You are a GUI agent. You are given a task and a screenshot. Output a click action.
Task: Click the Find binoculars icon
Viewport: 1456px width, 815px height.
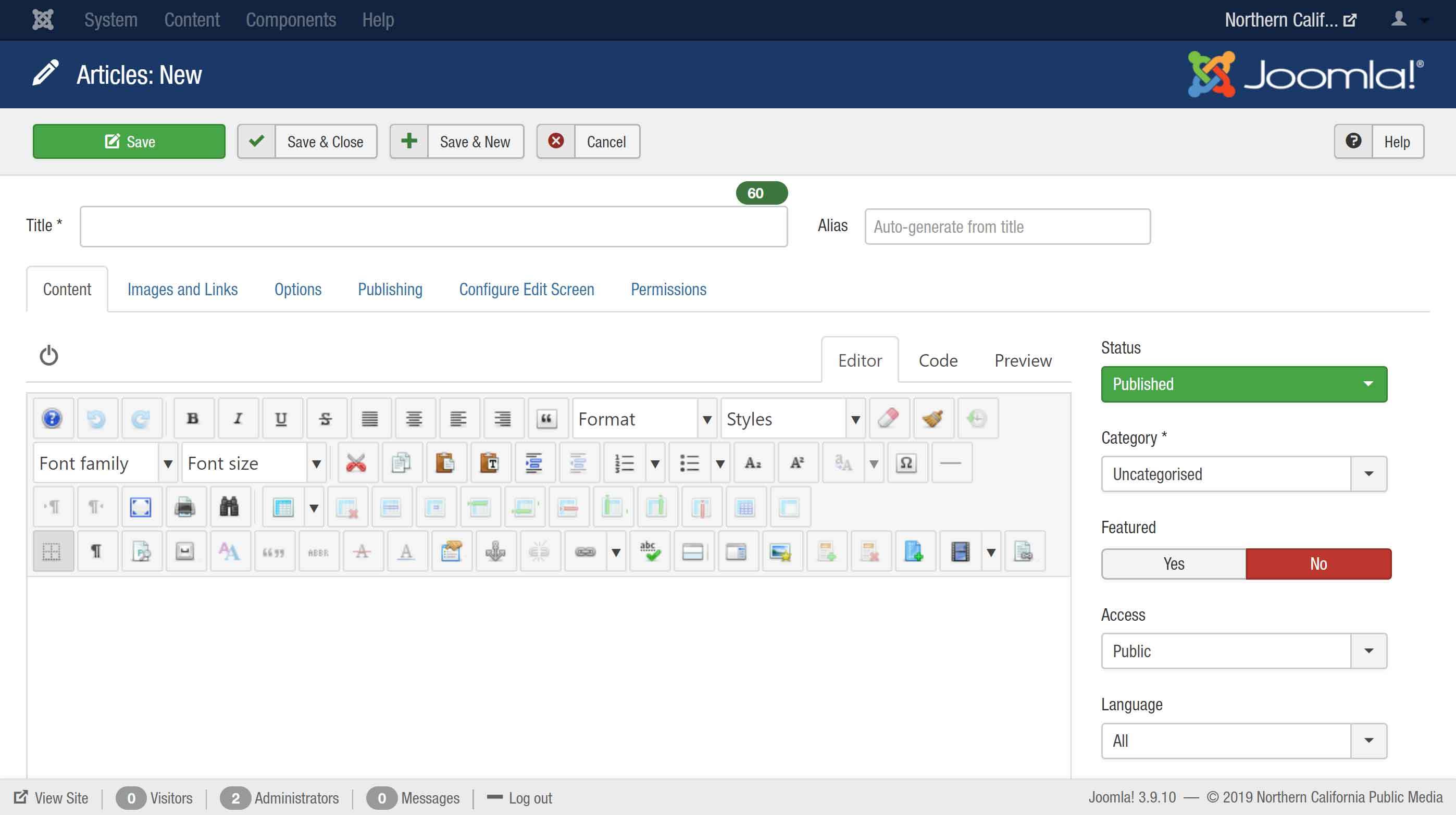click(x=229, y=507)
